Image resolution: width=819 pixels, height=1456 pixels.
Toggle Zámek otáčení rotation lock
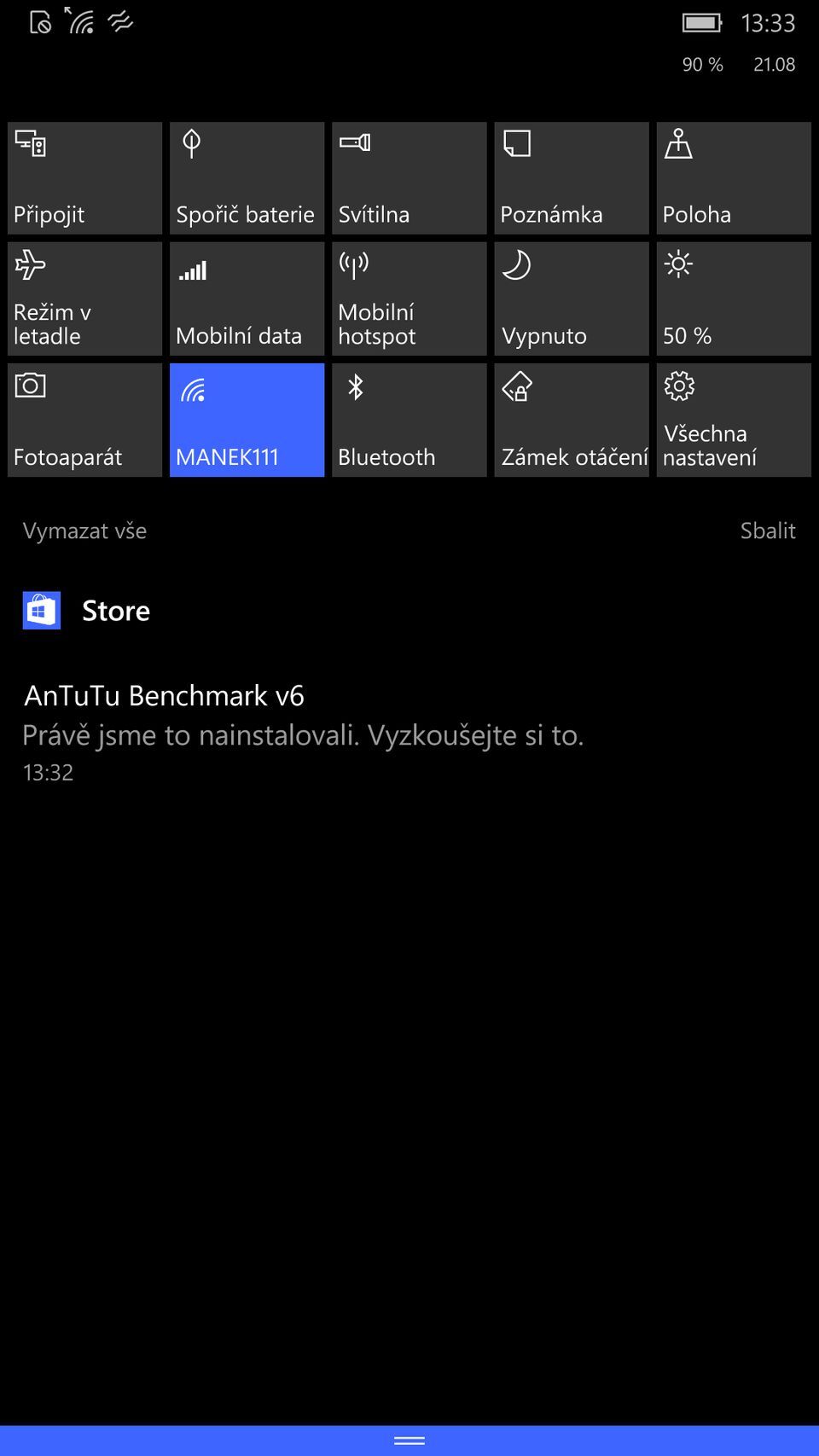click(x=571, y=420)
